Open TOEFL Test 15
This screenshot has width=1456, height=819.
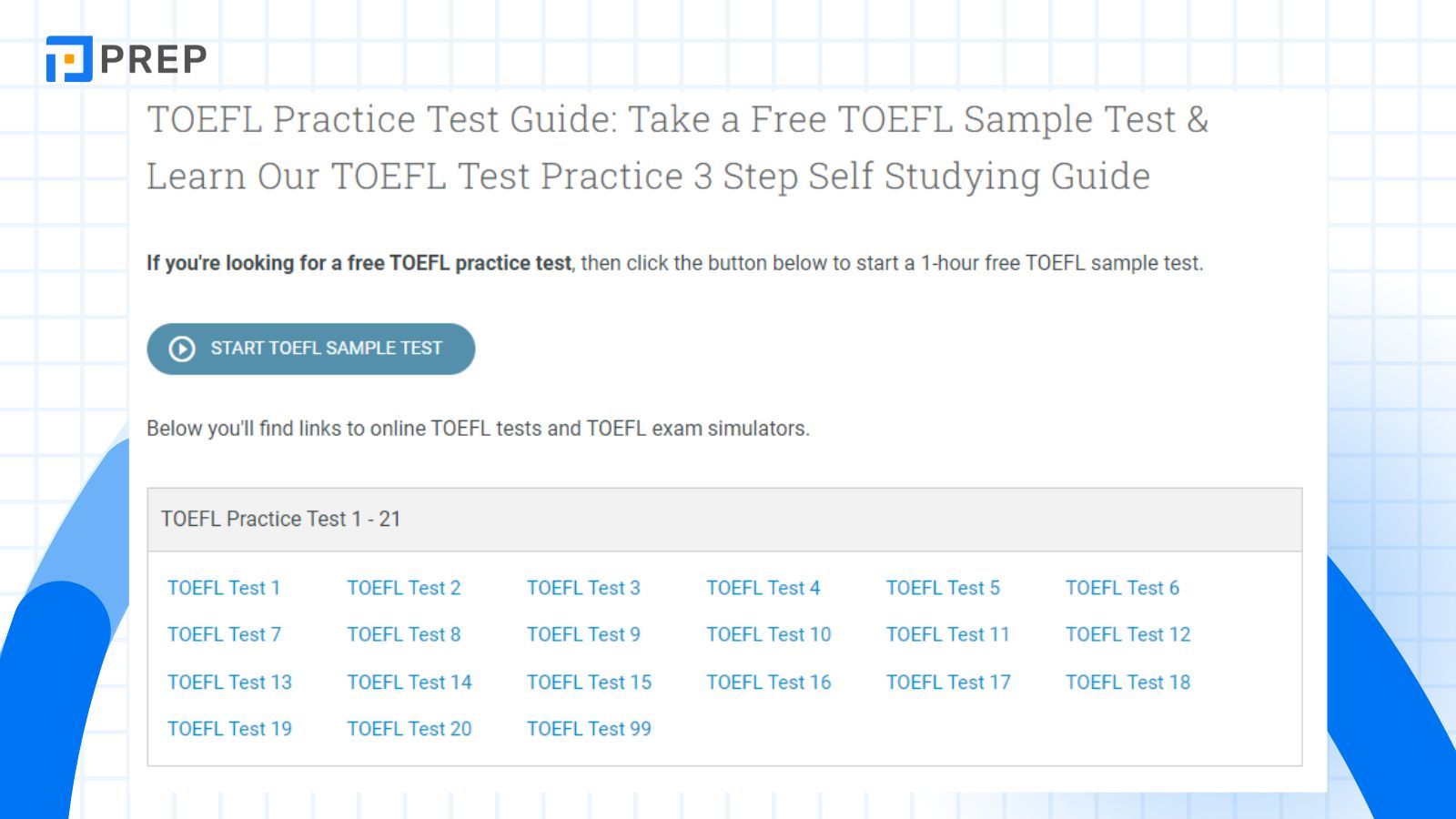[590, 682]
